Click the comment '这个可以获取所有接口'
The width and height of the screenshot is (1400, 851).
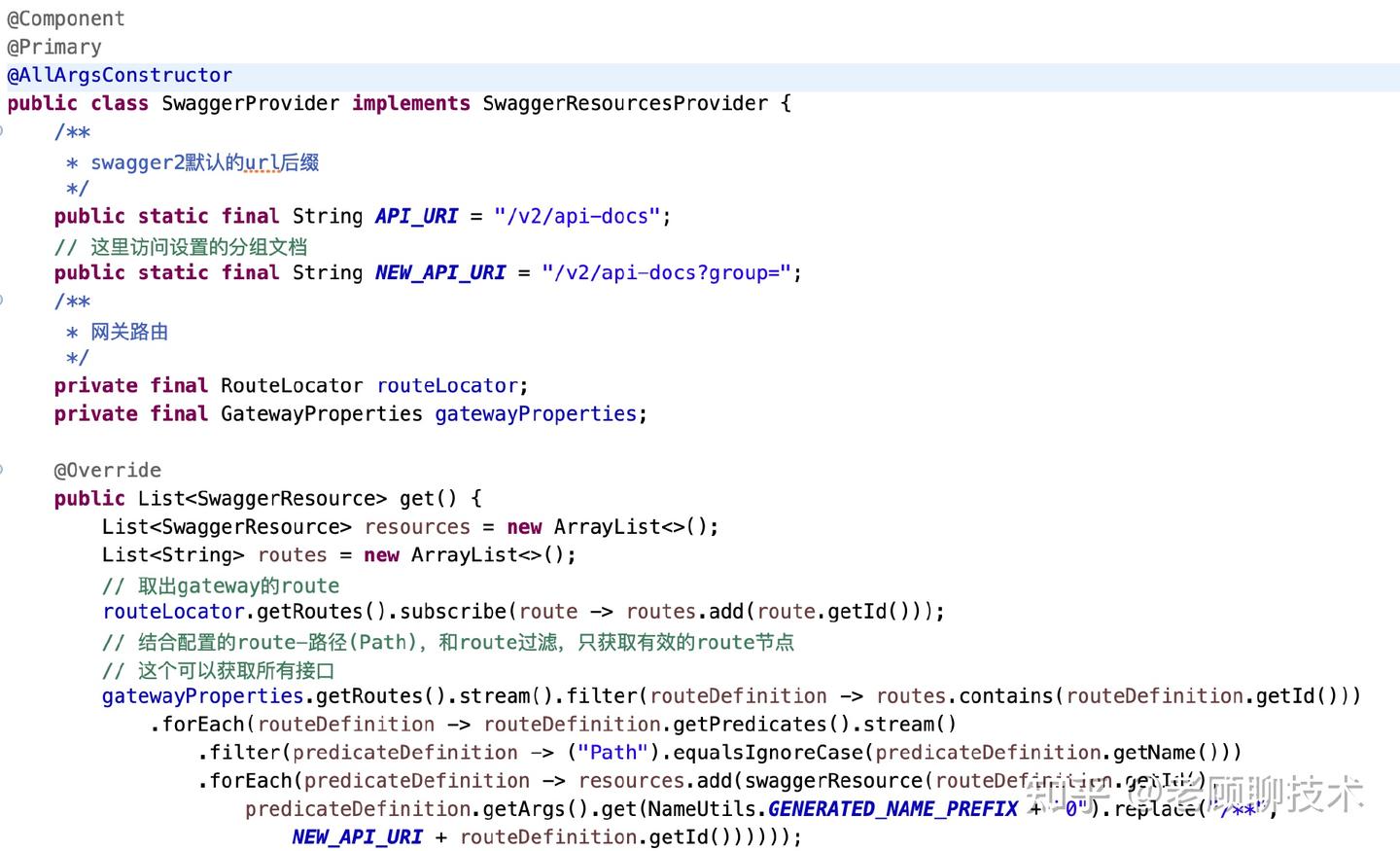coord(236,670)
